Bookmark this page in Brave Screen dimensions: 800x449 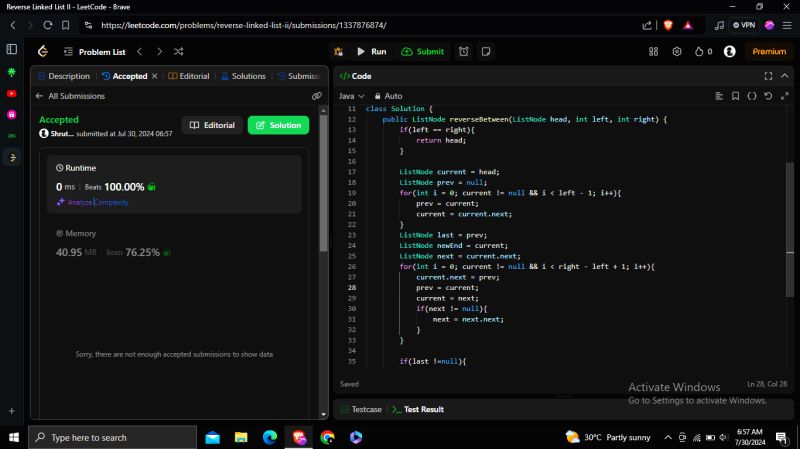(x=65, y=25)
